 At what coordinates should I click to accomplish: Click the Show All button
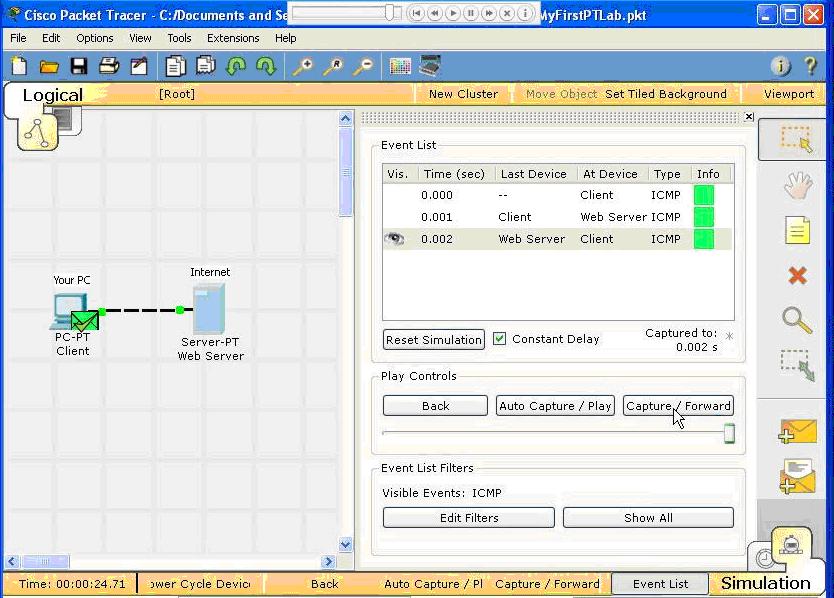[648, 518]
